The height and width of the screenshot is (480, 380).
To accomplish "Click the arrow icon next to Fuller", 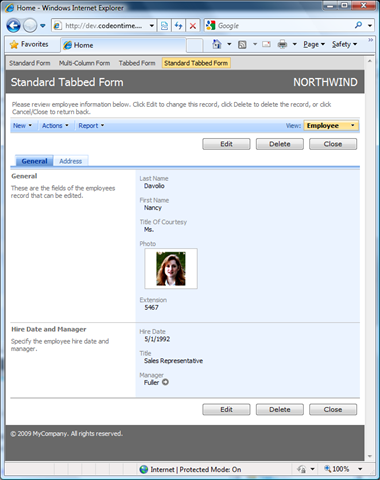I will [165, 382].
